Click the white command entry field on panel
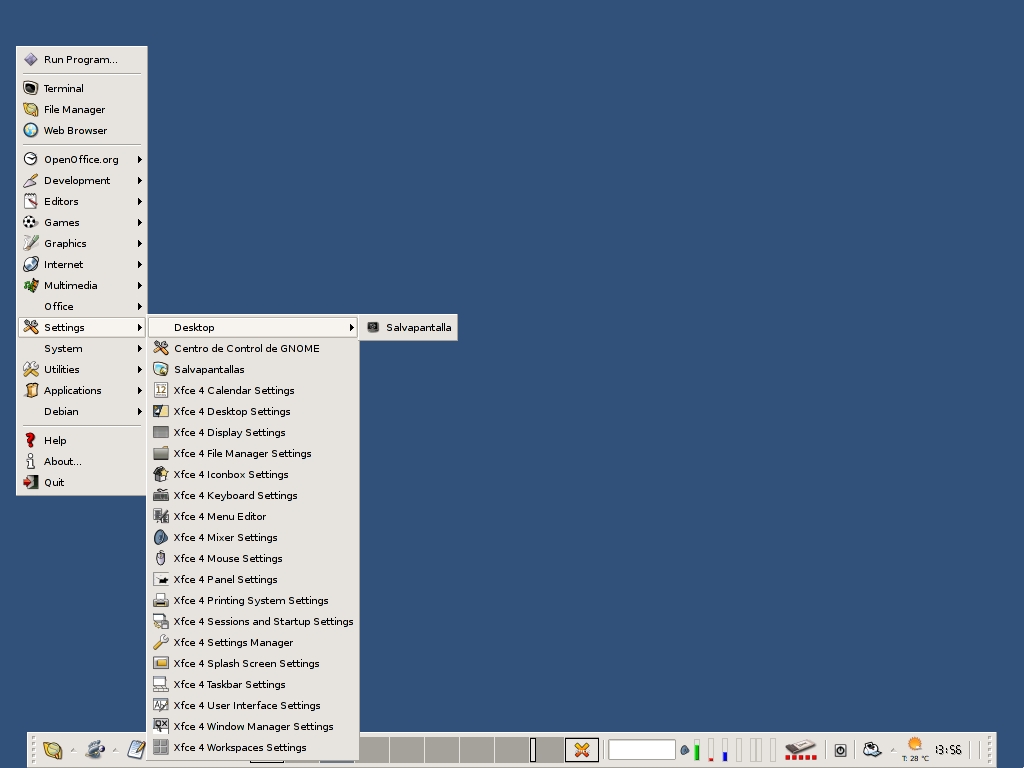Viewport: 1024px width, 768px height. click(641, 750)
